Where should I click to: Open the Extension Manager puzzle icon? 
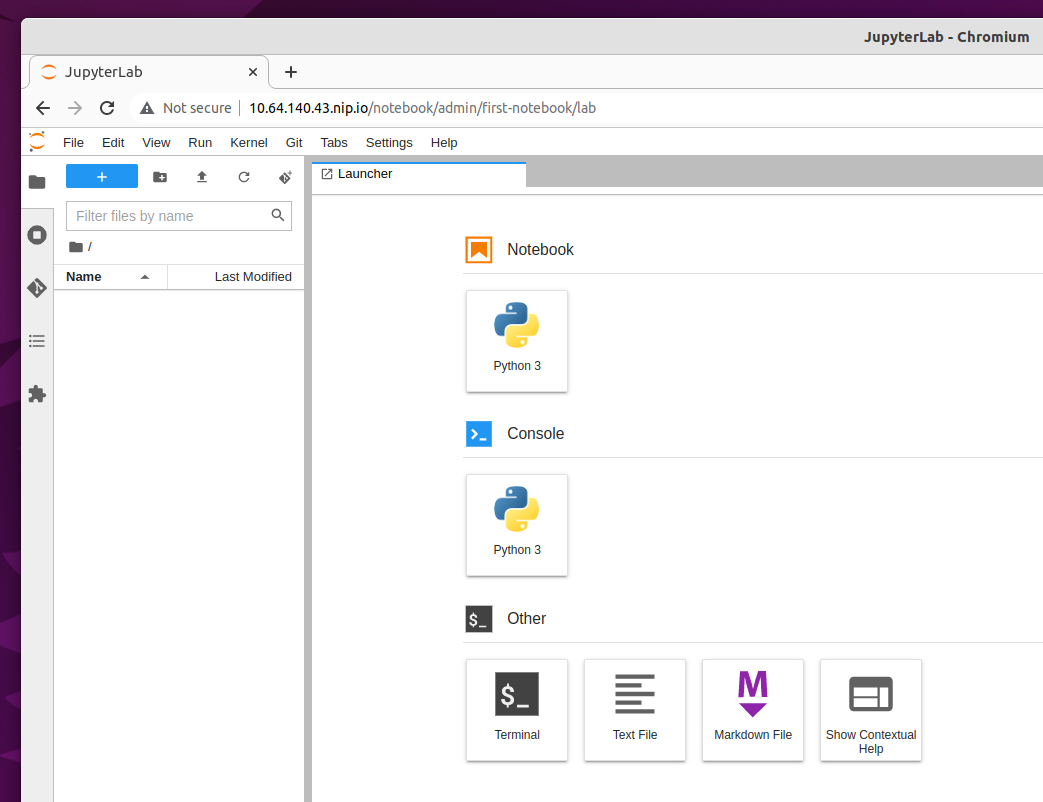(37, 394)
